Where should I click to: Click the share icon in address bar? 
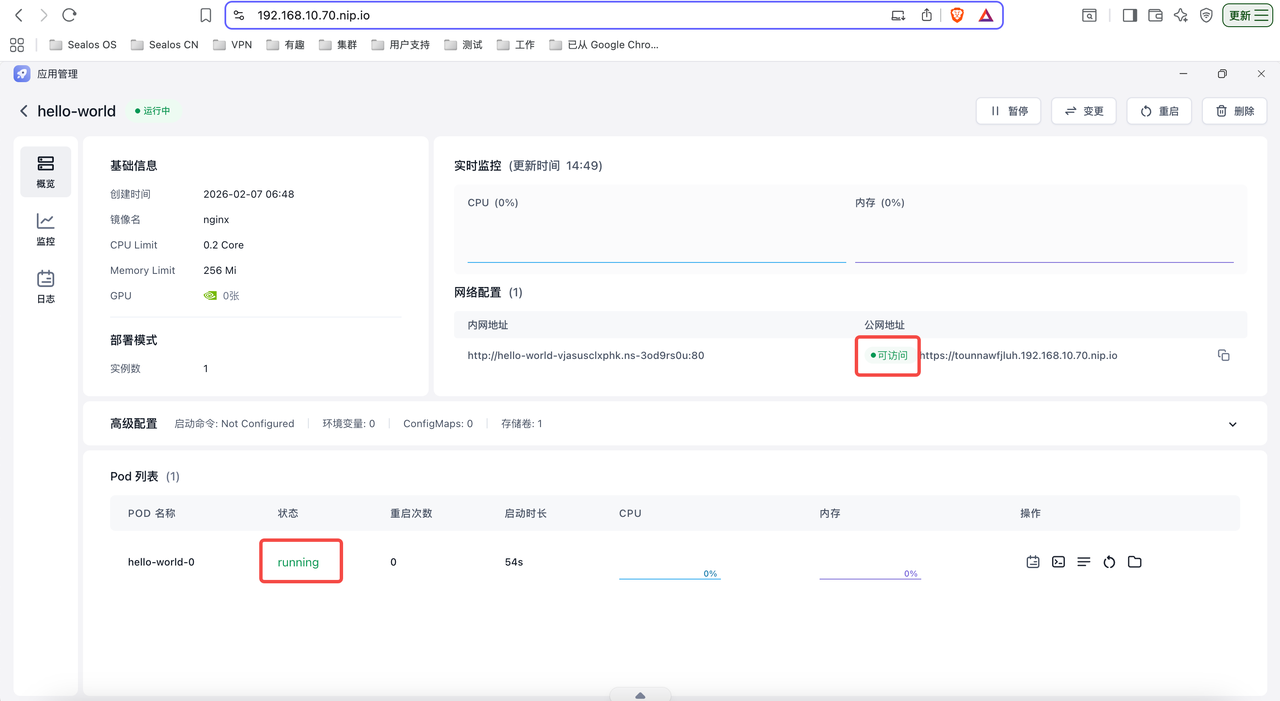click(927, 15)
